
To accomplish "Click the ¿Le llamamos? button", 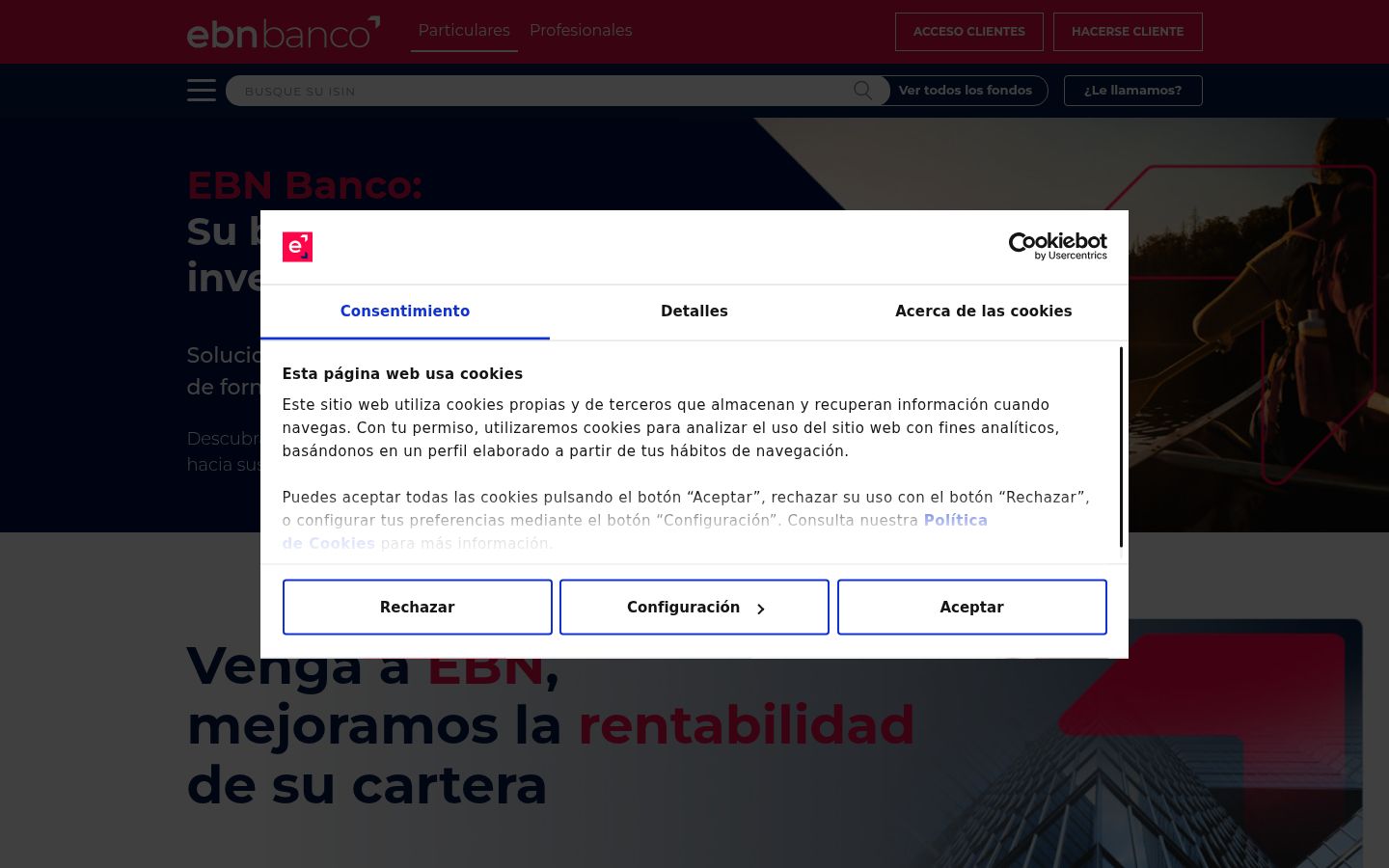I will tap(1133, 91).
